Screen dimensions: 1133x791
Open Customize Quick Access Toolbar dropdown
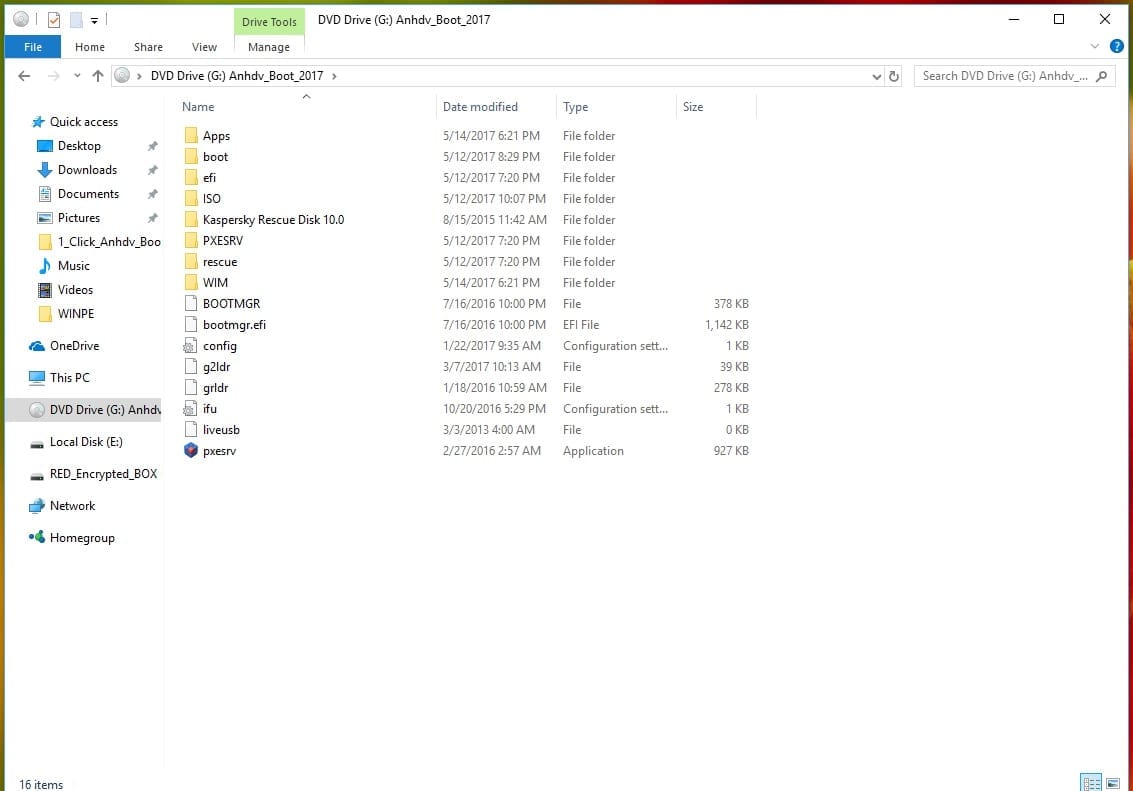coord(94,20)
